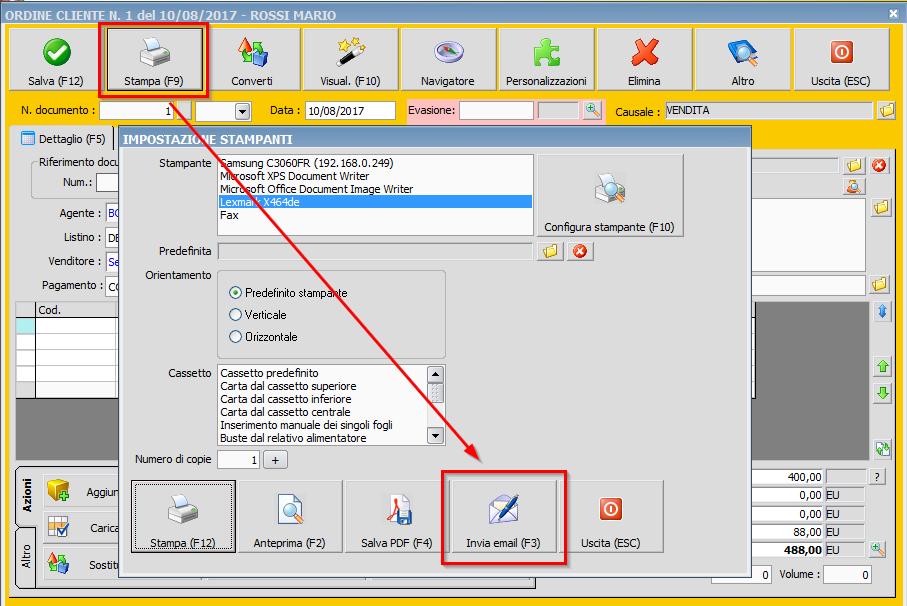Open the Navigatore compass button
907x606 pixels.
448,60
